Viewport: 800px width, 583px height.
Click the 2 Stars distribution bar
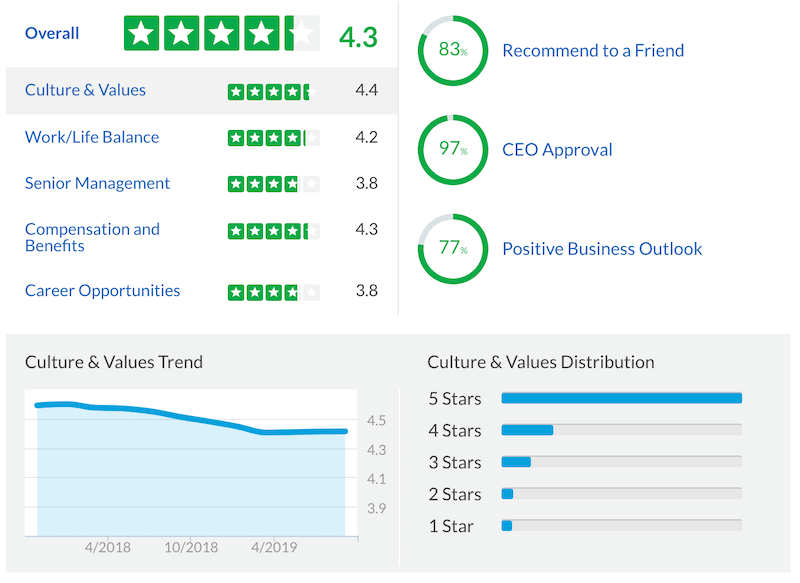pos(507,493)
